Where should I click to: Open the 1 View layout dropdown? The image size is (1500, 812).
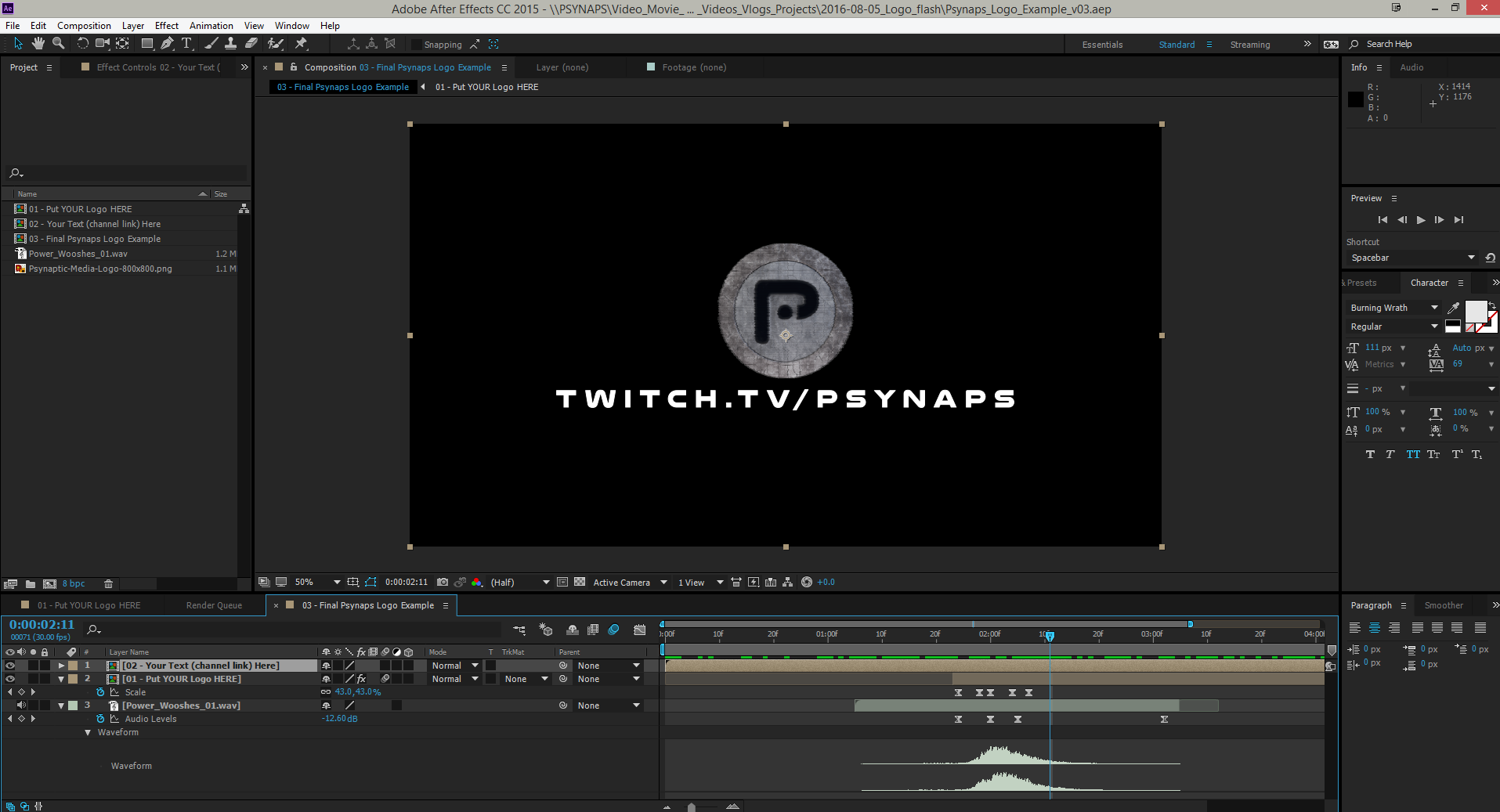700,582
